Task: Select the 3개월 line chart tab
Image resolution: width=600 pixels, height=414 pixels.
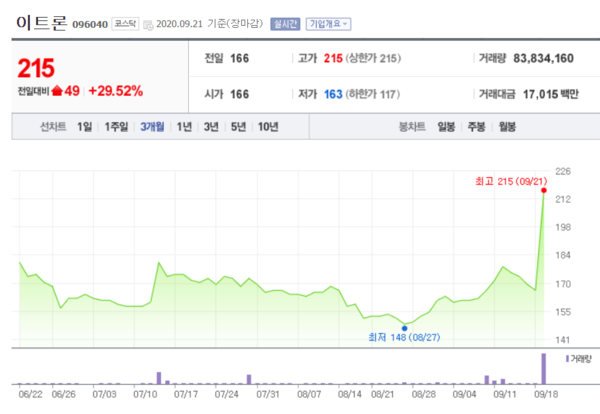Action: tap(152, 127)
